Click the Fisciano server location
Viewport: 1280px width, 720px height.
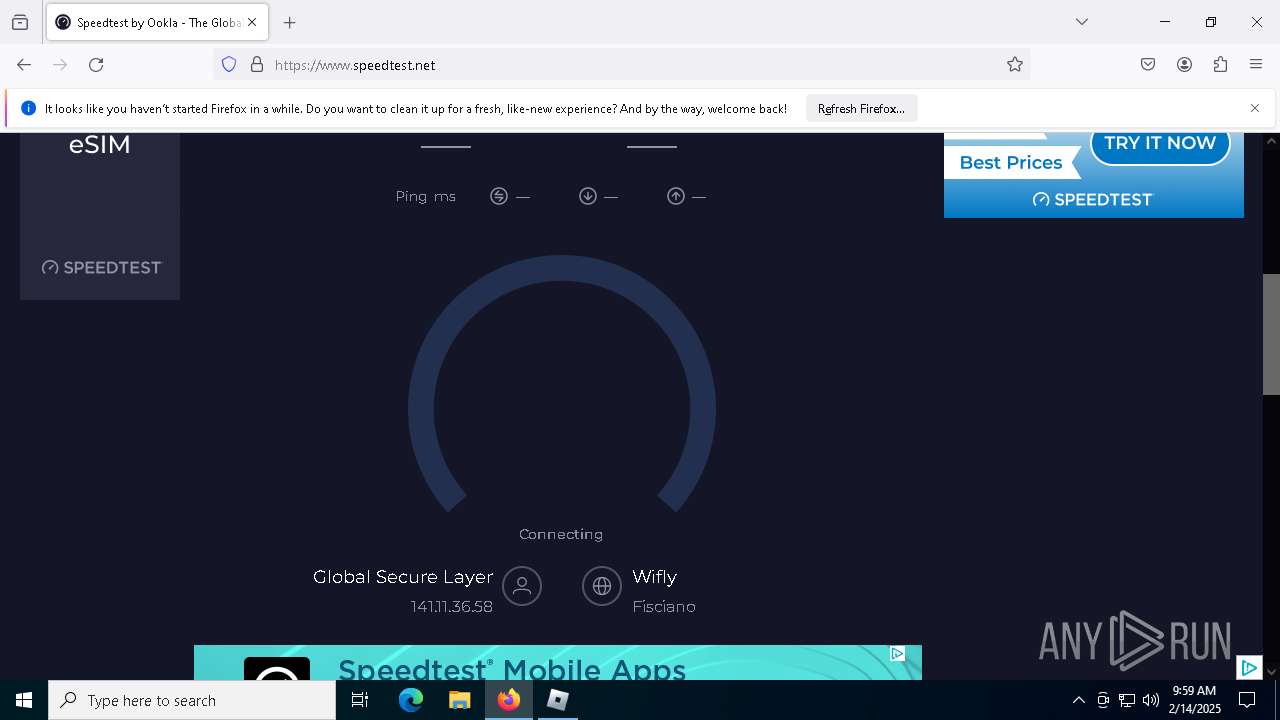(x=664, y=607)
